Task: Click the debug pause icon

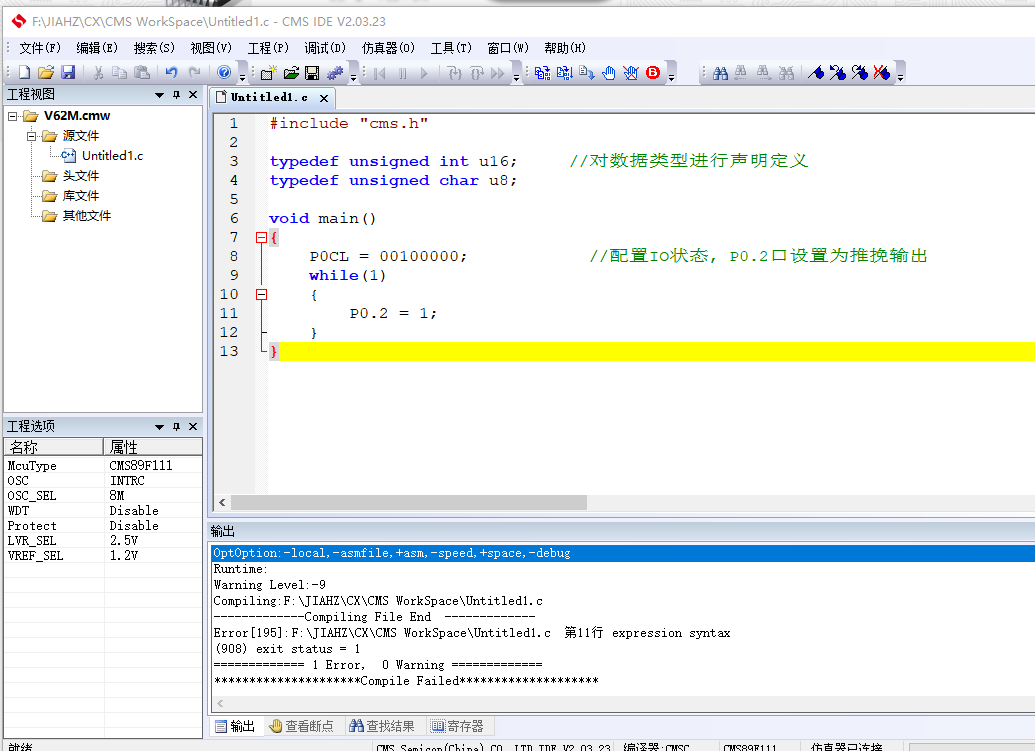Action: pyautogui.click(x=403, y=73)
